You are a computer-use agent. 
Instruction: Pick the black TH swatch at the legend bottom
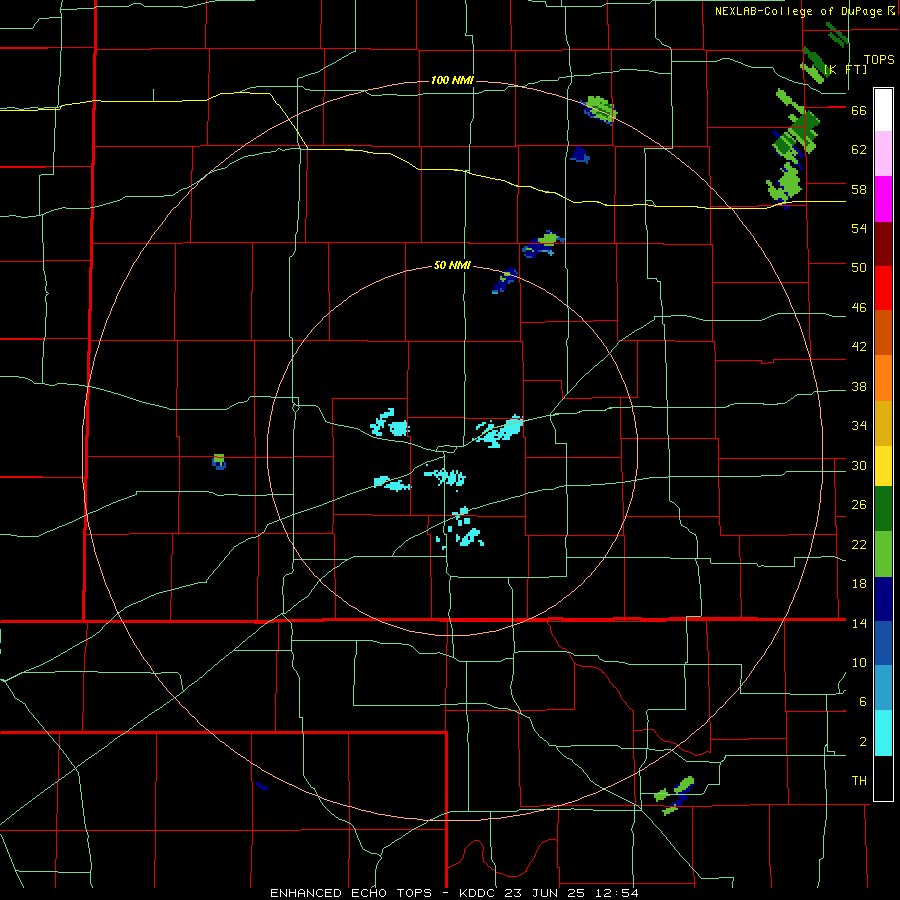[x=883, y=778]
